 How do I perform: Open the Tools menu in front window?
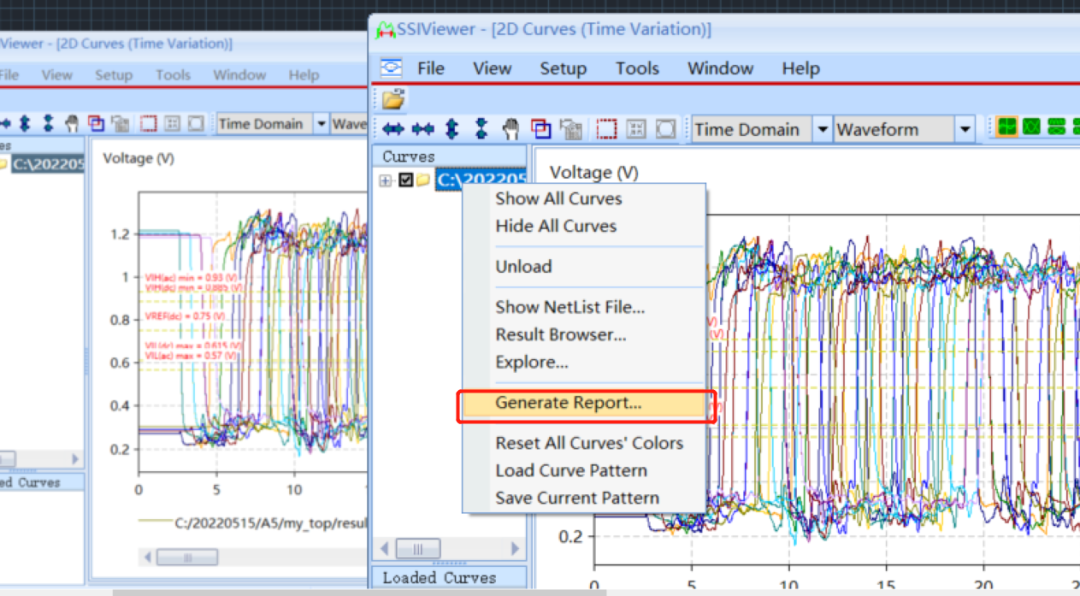(x=637, y=68)
